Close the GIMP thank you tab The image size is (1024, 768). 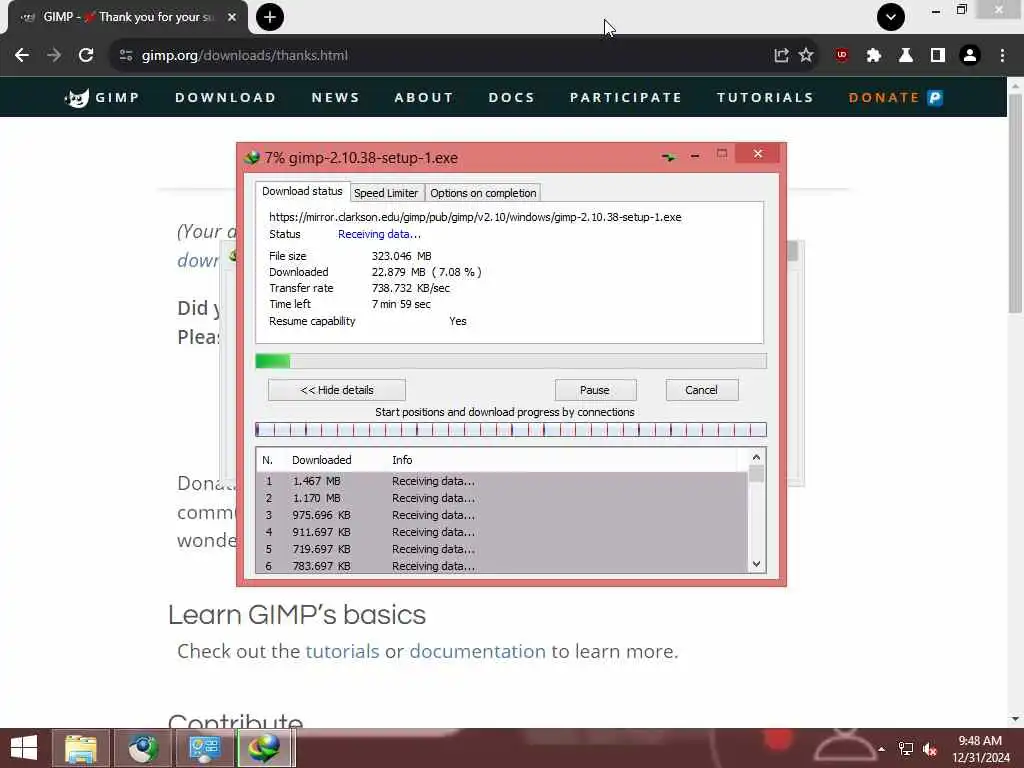click(232, 17)
